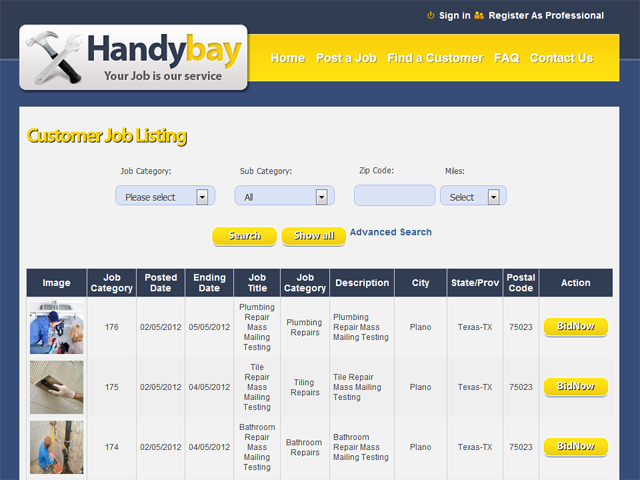Click the Job Title column header

(257, 282)
